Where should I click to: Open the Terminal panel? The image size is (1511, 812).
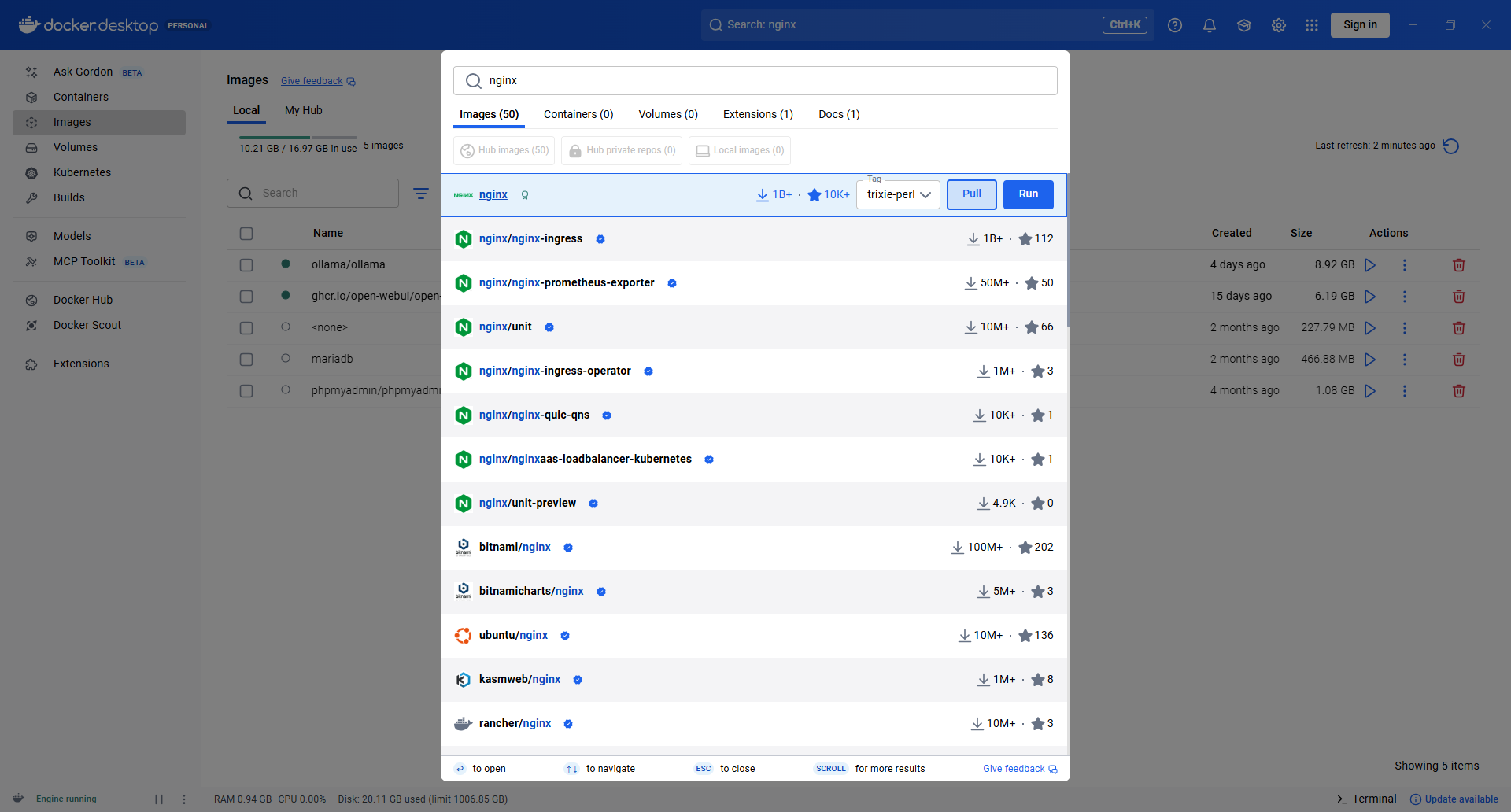(x=1367, y=799)
